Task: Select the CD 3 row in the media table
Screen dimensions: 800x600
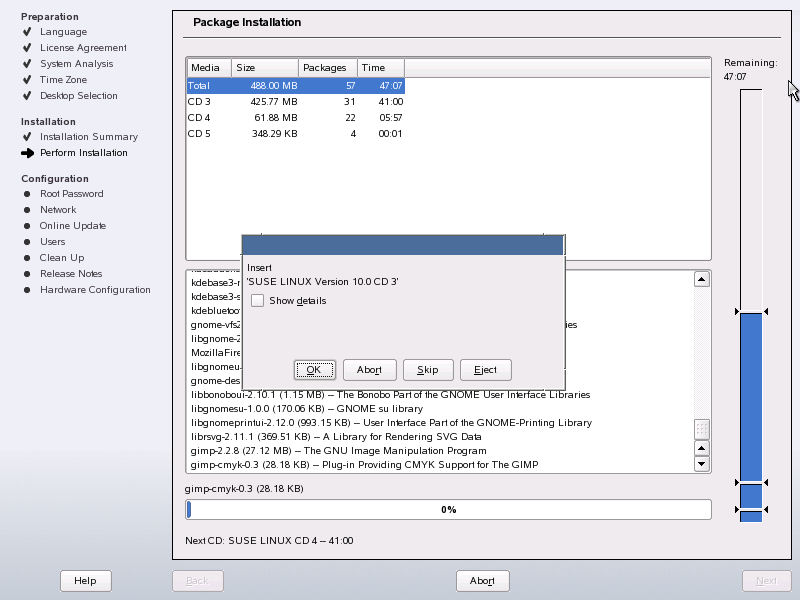Action: (x=296, y=102)
